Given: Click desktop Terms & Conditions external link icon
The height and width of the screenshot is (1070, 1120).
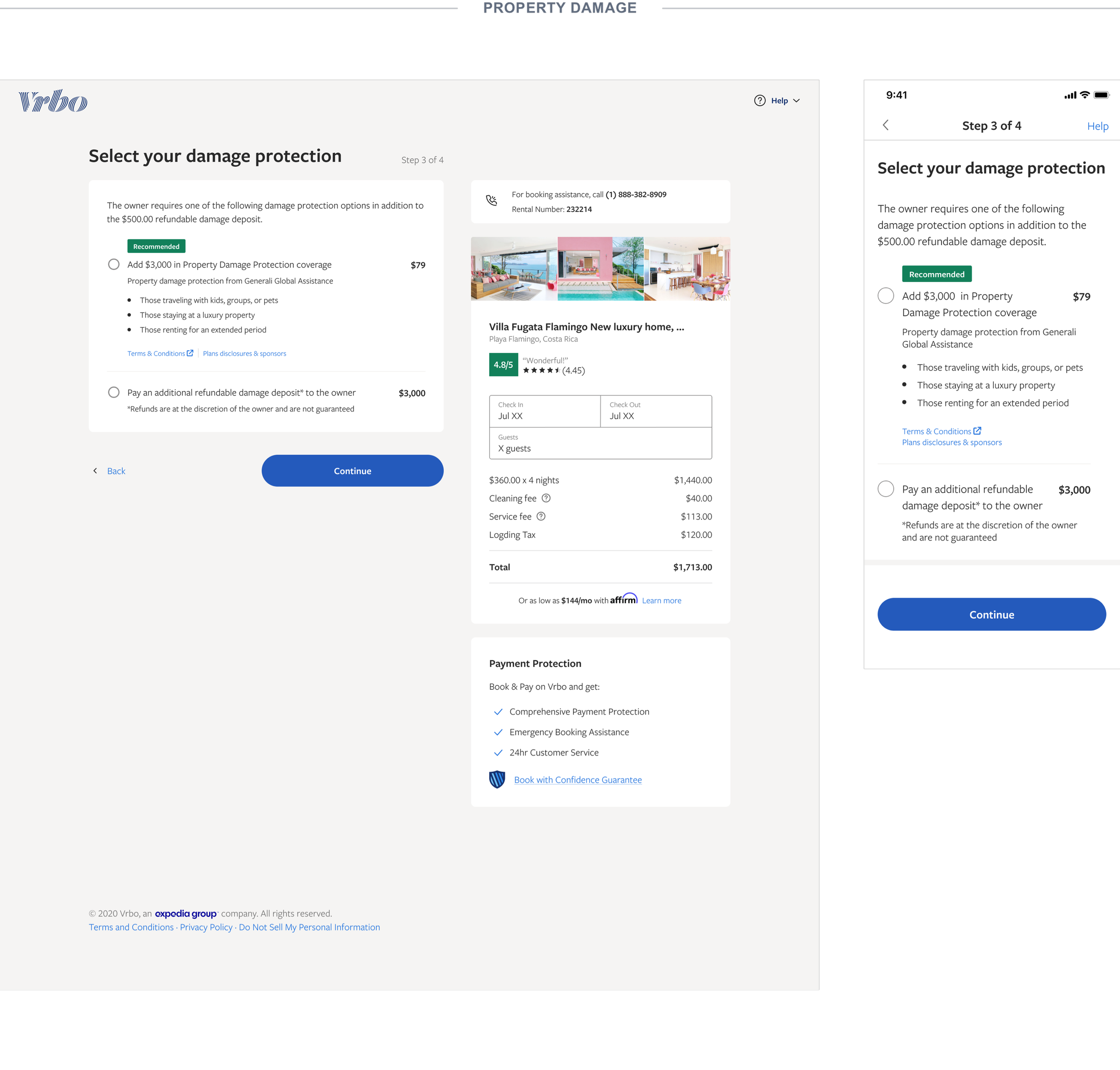Looking at the screenshot, I should [x=190, y=353].
